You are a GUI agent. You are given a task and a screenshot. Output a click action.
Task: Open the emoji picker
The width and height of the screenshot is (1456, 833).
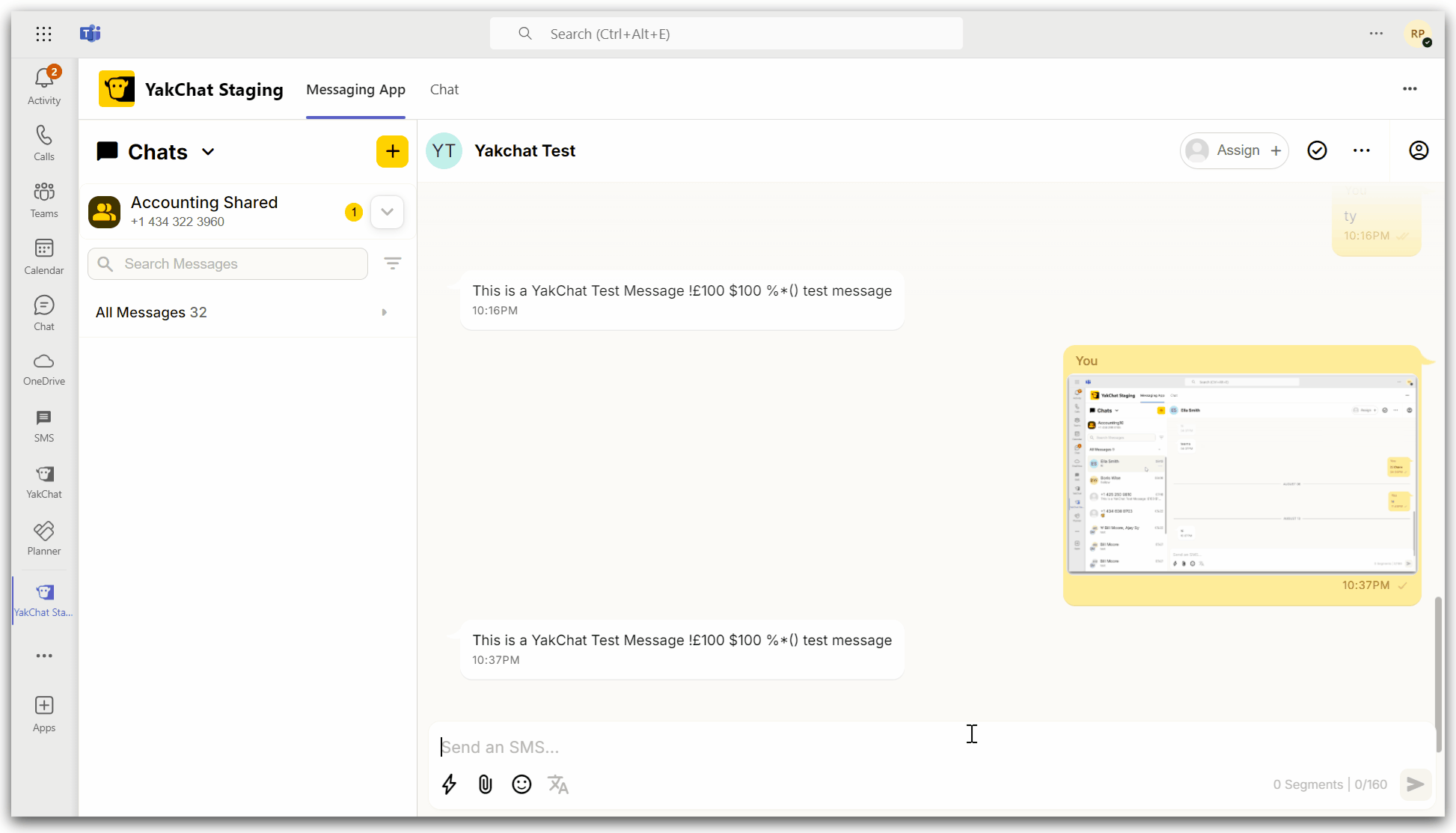pyautogui.click(x=521, y=784)
